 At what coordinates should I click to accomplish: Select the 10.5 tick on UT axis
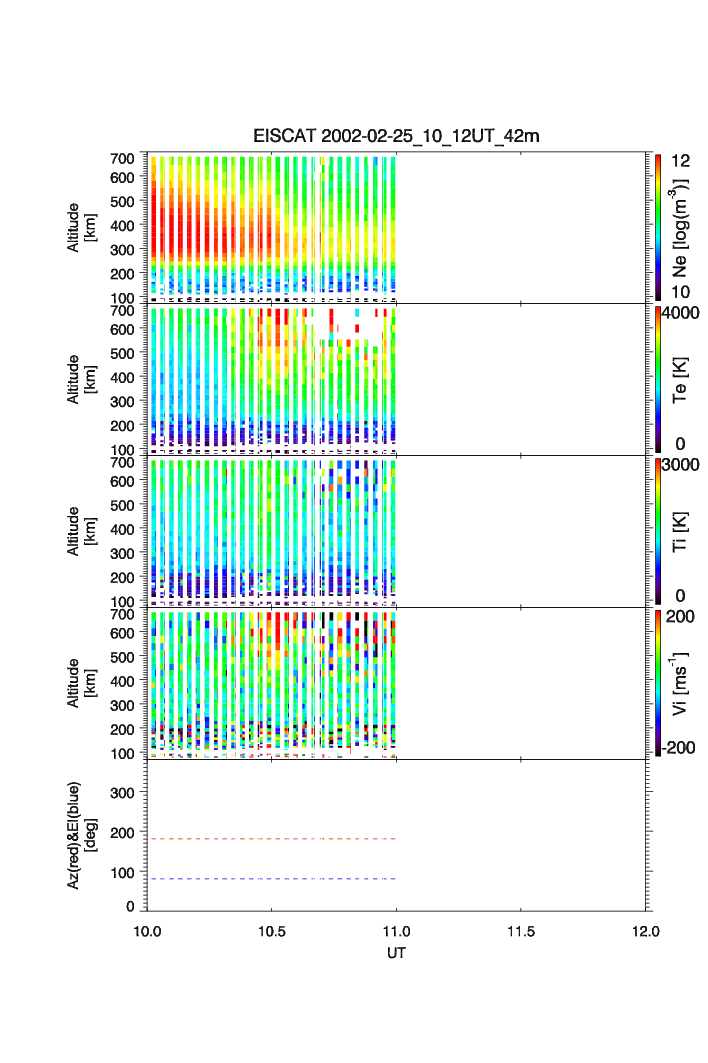[272, 931]
